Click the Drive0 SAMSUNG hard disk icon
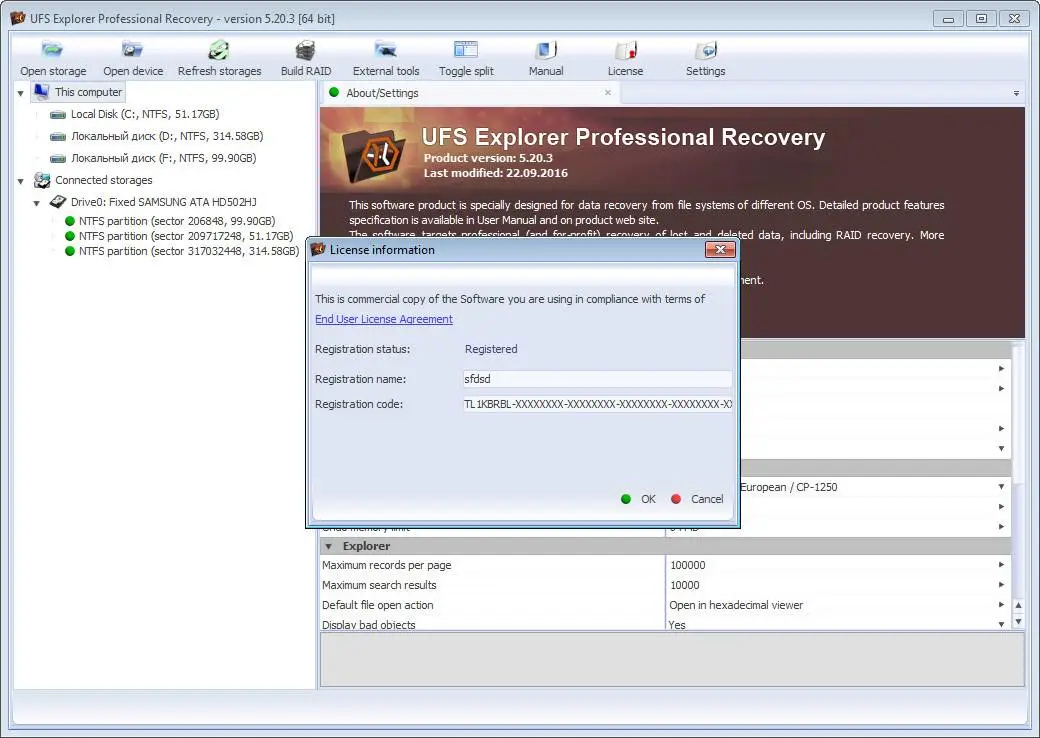This screenshot has width=1040, height=738. pos(58,202)
